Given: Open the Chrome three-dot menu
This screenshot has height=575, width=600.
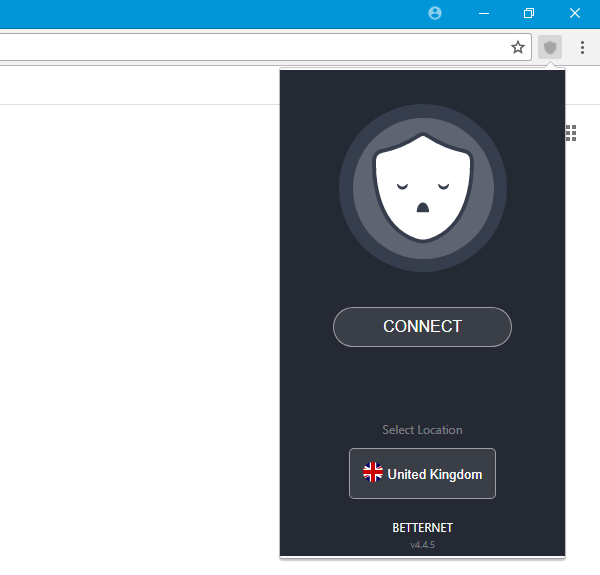Looking at the screenshot, I should [582, 47].
